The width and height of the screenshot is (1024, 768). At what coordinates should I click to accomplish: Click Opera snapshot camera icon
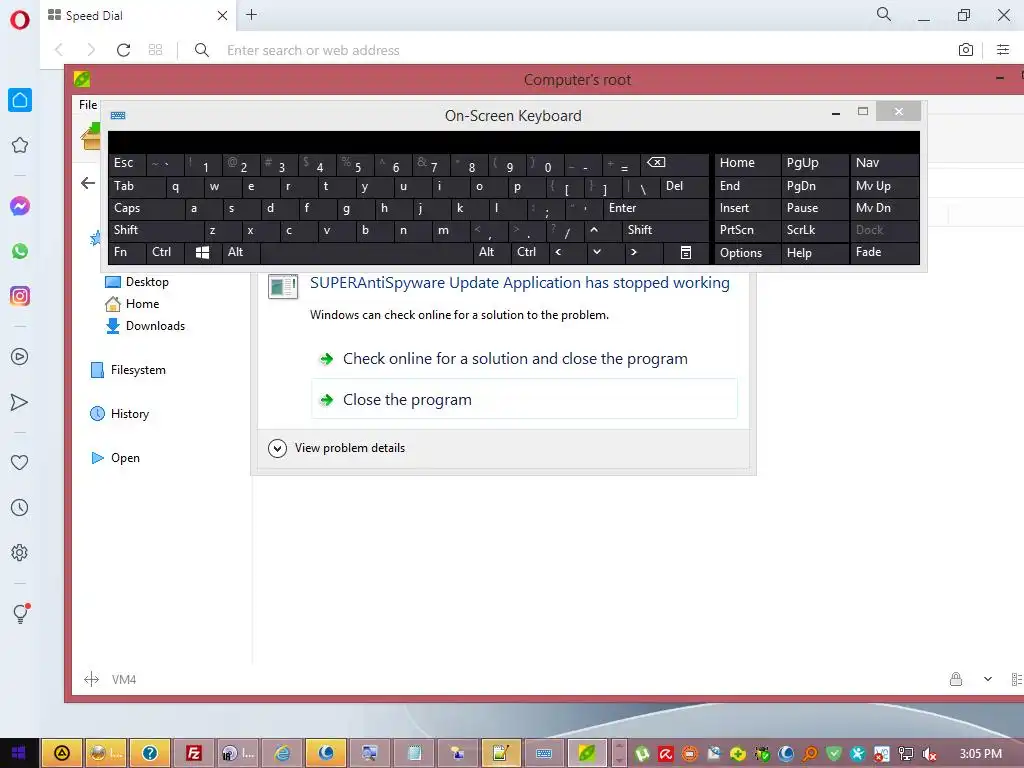point(966,50)
